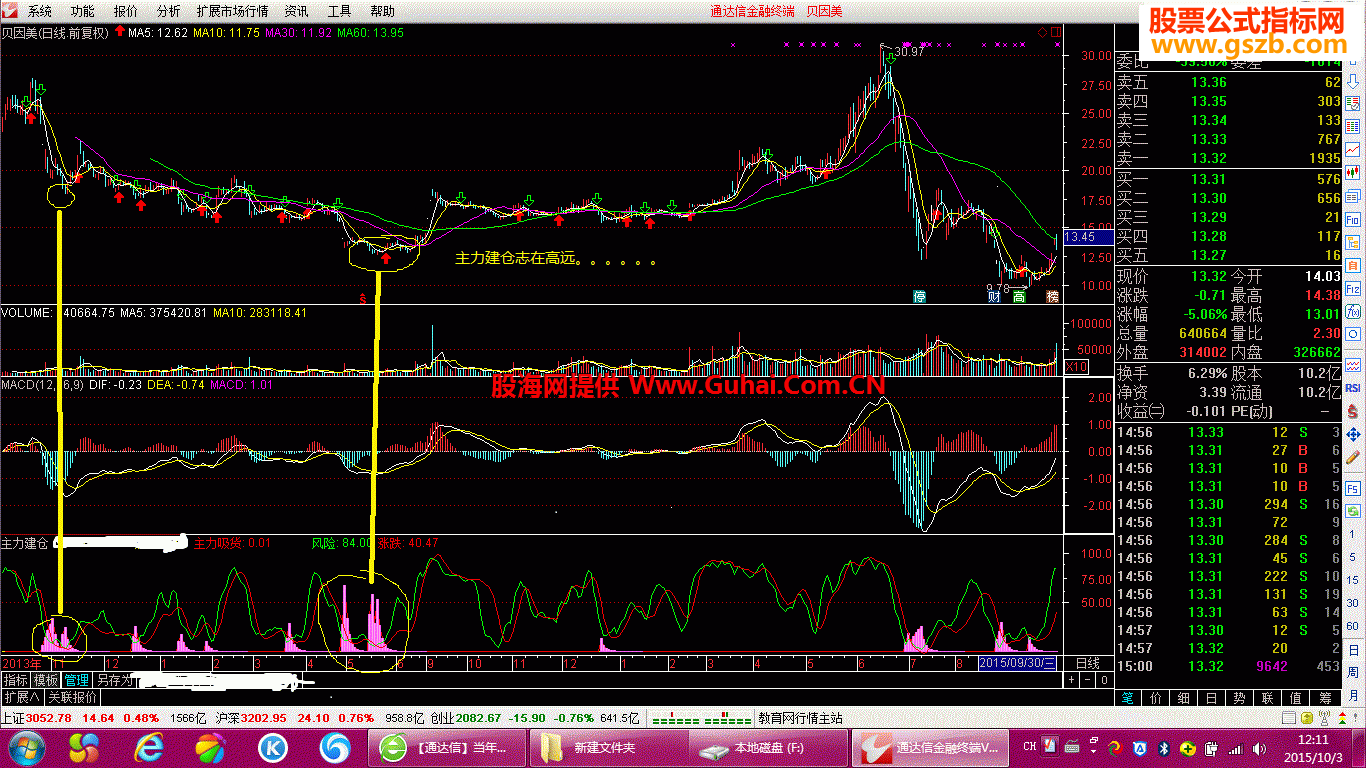Open the 日线 period selector
The image size is (1366, 768).
tap(1086, 663)
